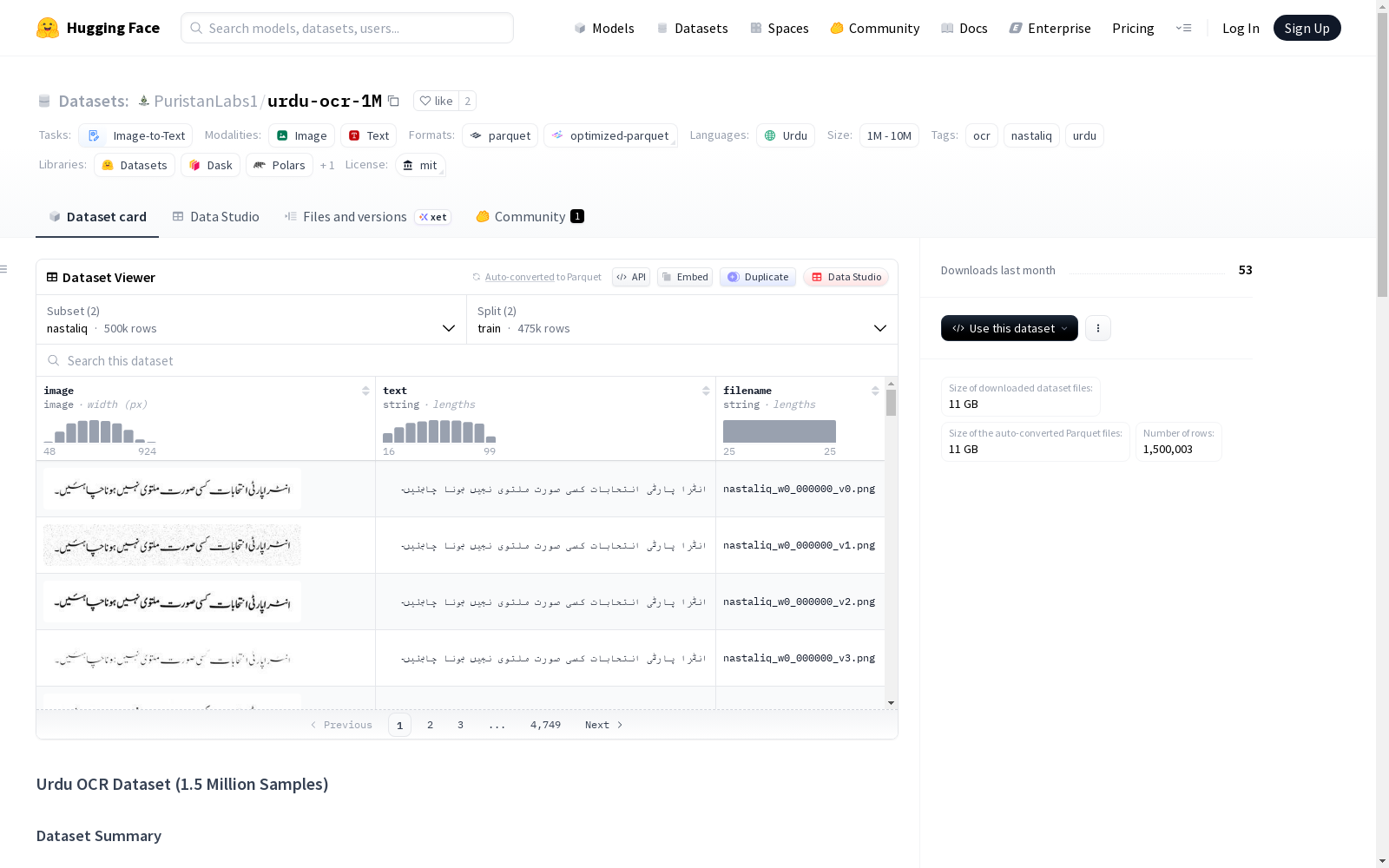Focus the Search this dataset field
Screen dimensions: 1389x868
click(x=467, y=360)
